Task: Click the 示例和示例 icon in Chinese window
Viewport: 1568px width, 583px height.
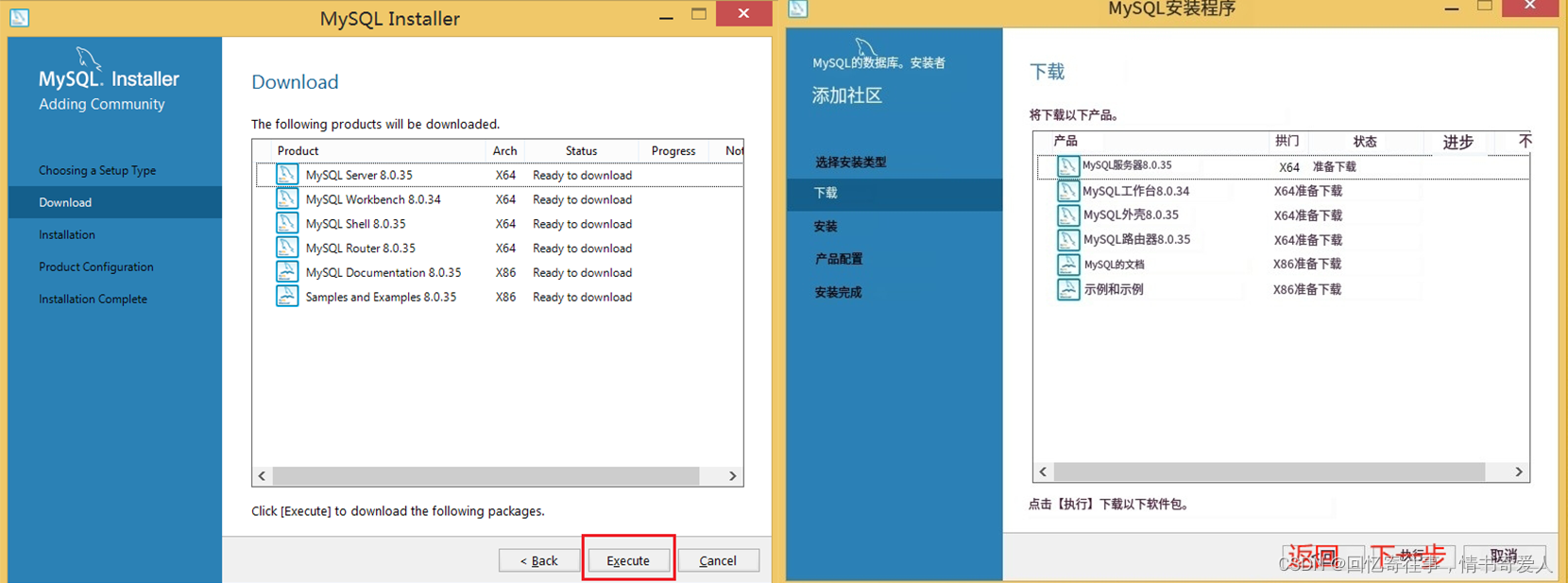Action: click(x=1068, y=289)
